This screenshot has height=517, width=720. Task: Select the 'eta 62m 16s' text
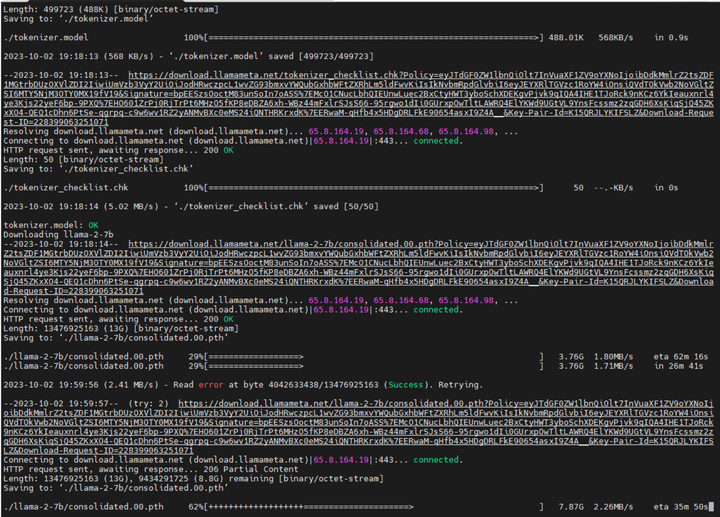click(681, 357)
